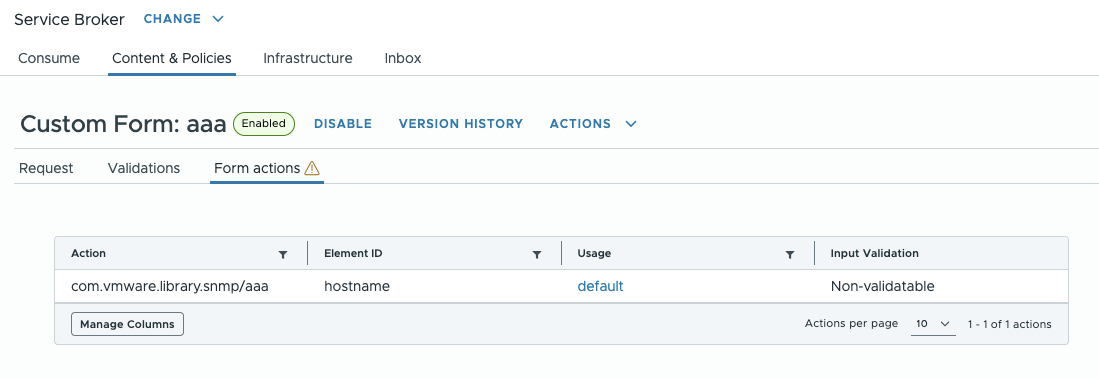Click the Custom Form: aaa heading
This screenshot has width=1099, height=379.
click(x=123, y=124)
